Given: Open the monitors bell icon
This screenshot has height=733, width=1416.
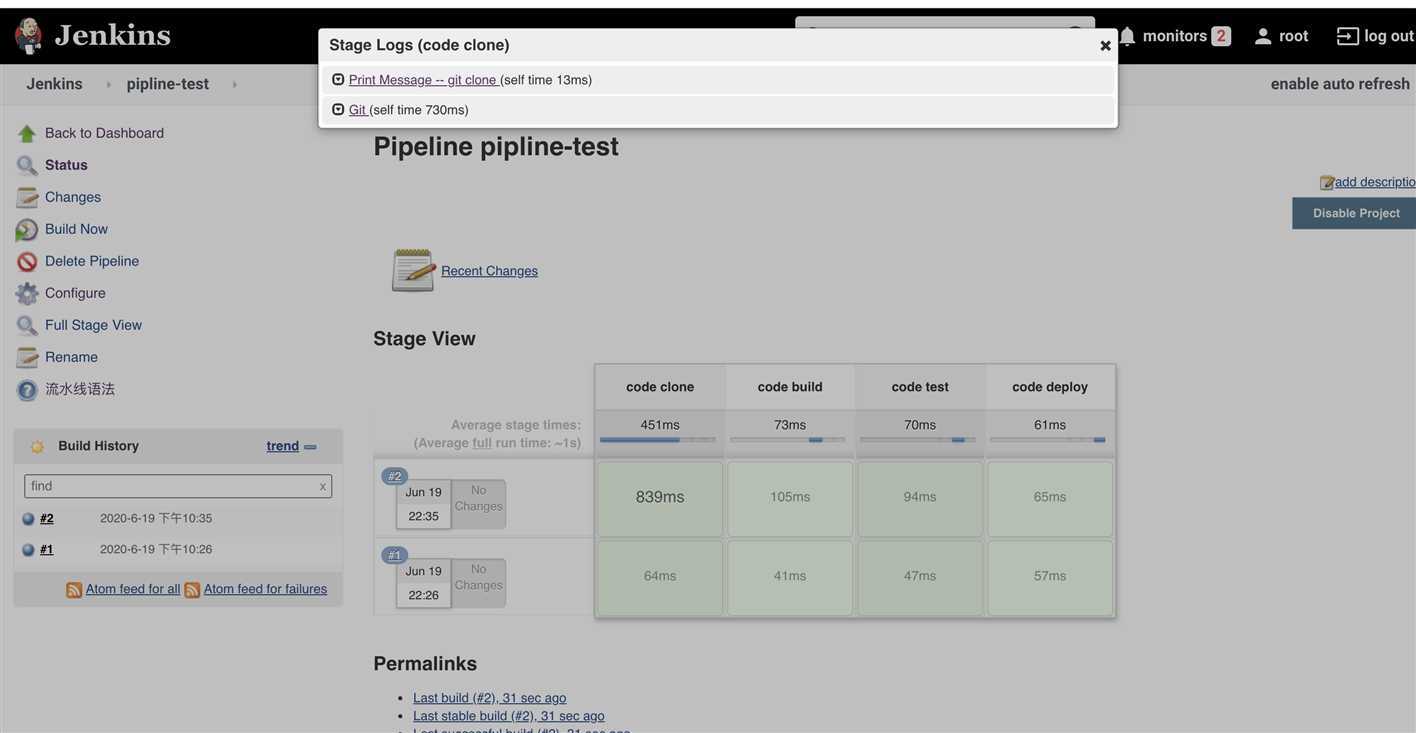Looking at the screenshot, I should click(1127, 36).
